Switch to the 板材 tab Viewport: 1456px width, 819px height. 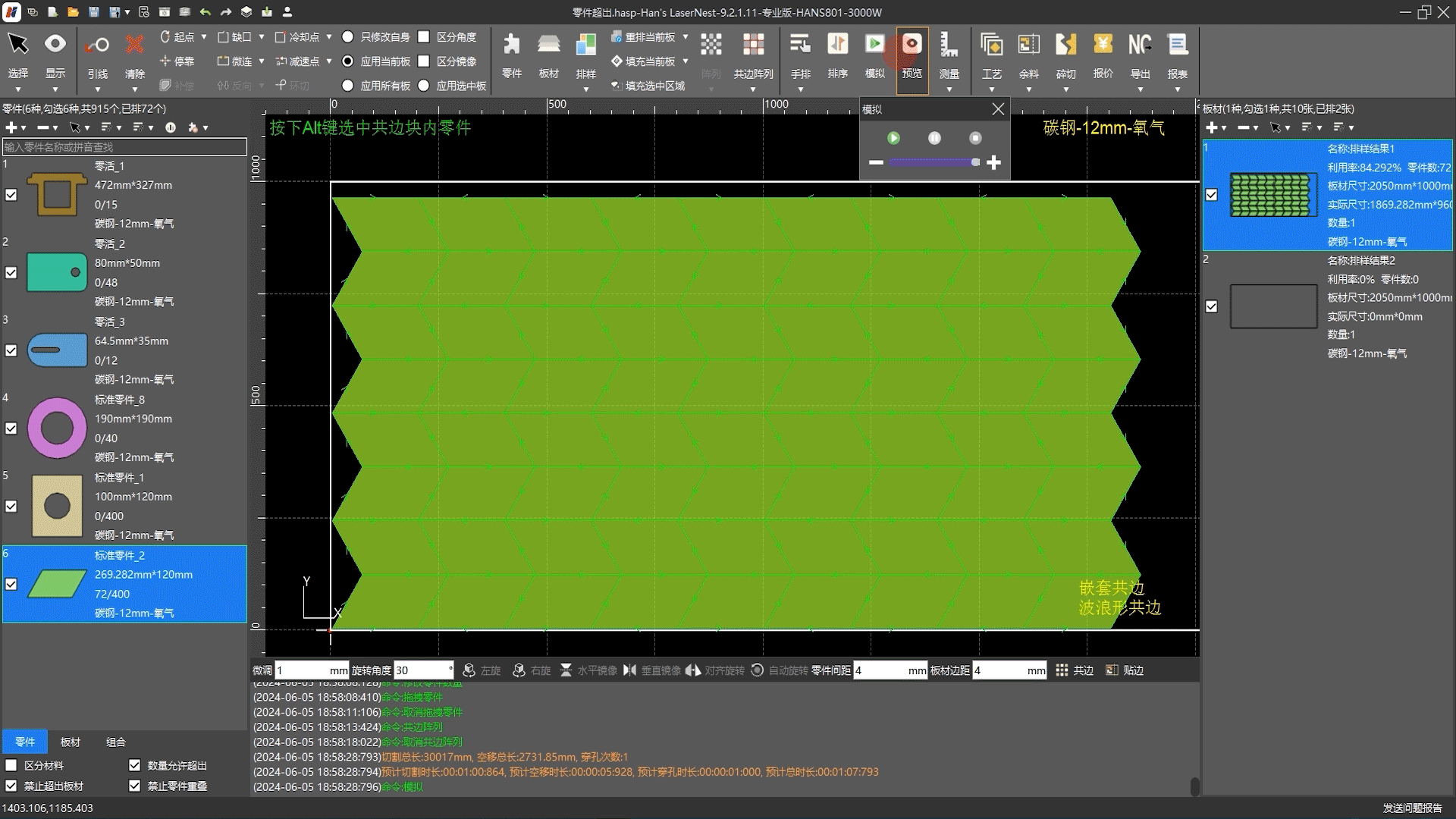pos(71,742)
